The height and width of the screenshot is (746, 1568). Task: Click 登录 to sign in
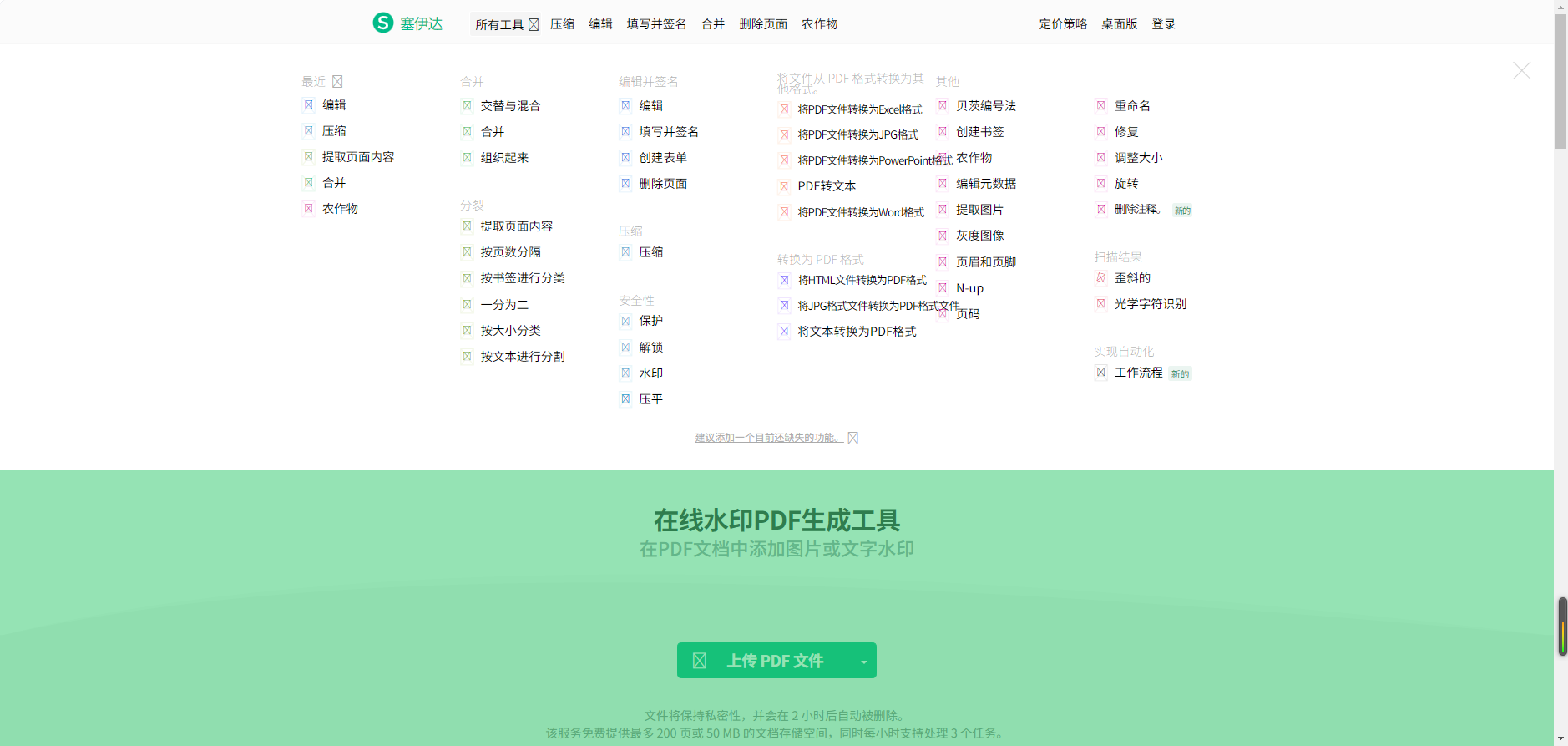[x=1163, y=24]
